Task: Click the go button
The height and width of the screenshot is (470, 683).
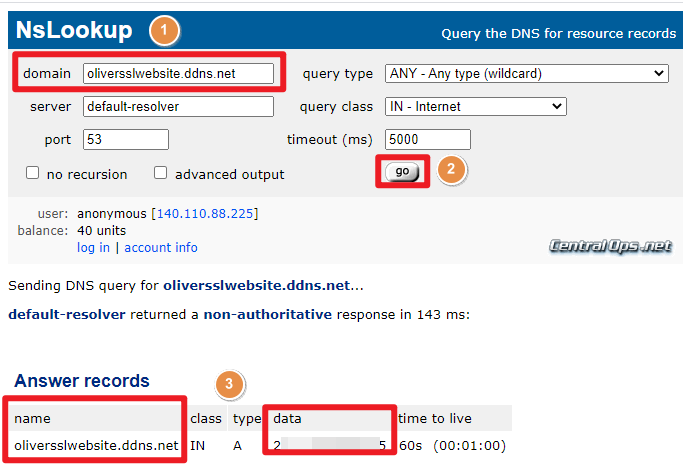Action: 402,172
